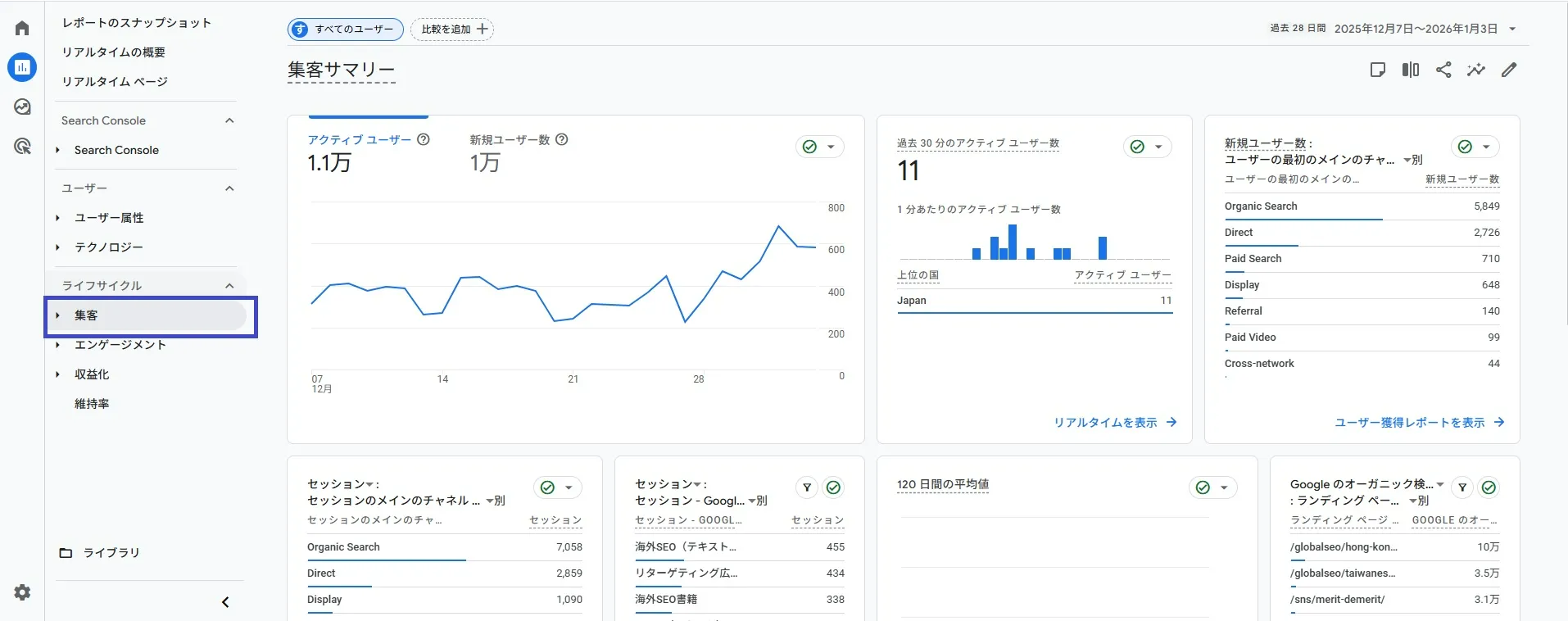This screenshot has height=621, width=1568.
Task: Open 維持率 report
Action: [x=92, y=404]
